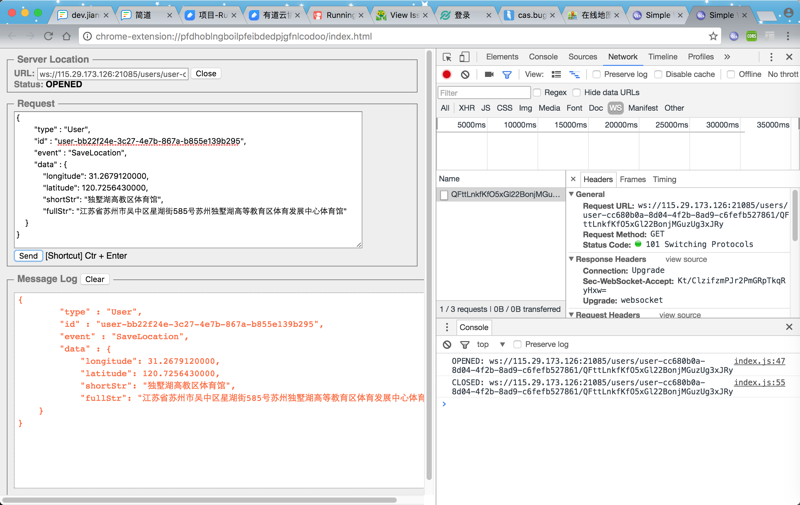Screen dimensions: 800x505
Task: Toggle the device toolbar icon
Action: click(x=465, y=57)
